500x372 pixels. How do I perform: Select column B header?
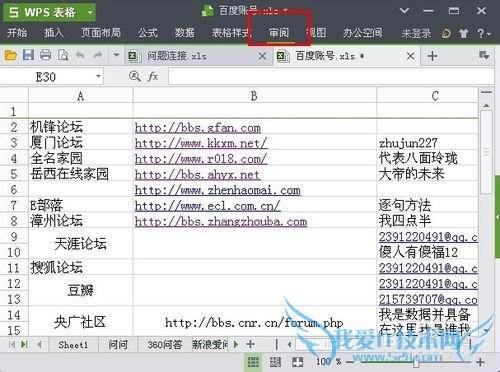[254, 96]
